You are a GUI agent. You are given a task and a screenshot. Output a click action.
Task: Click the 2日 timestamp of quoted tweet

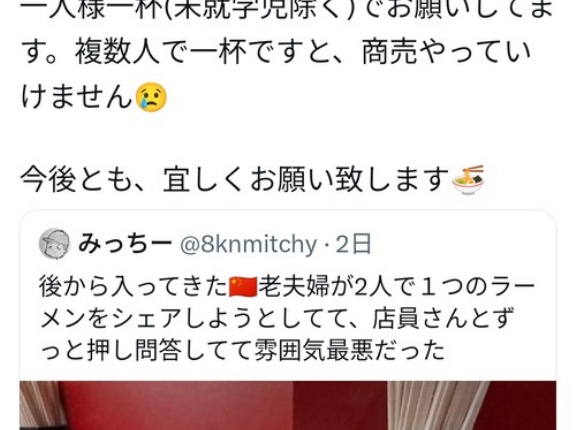pyautogui.click(x=353, y=245)
